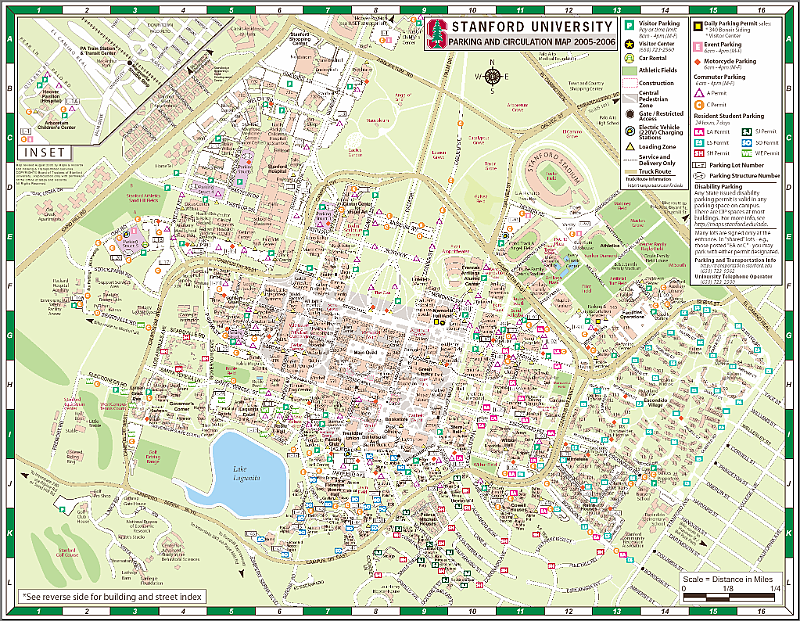Click the Visitor Center star legend icon
The image size is (800, 621).
[x=630, y=44]
